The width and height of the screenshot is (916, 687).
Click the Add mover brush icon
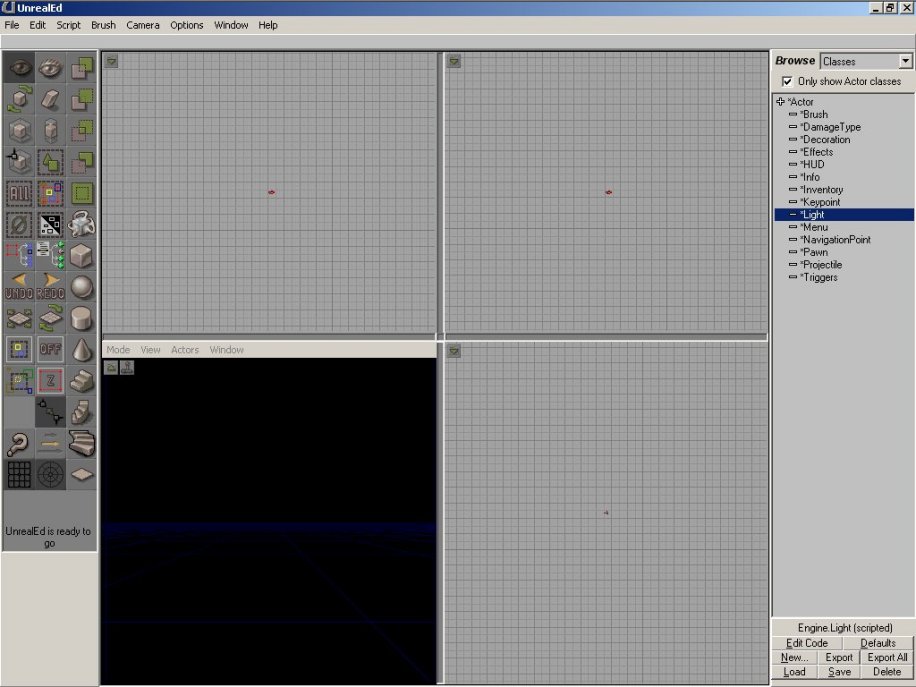click(x=82, y=224)
